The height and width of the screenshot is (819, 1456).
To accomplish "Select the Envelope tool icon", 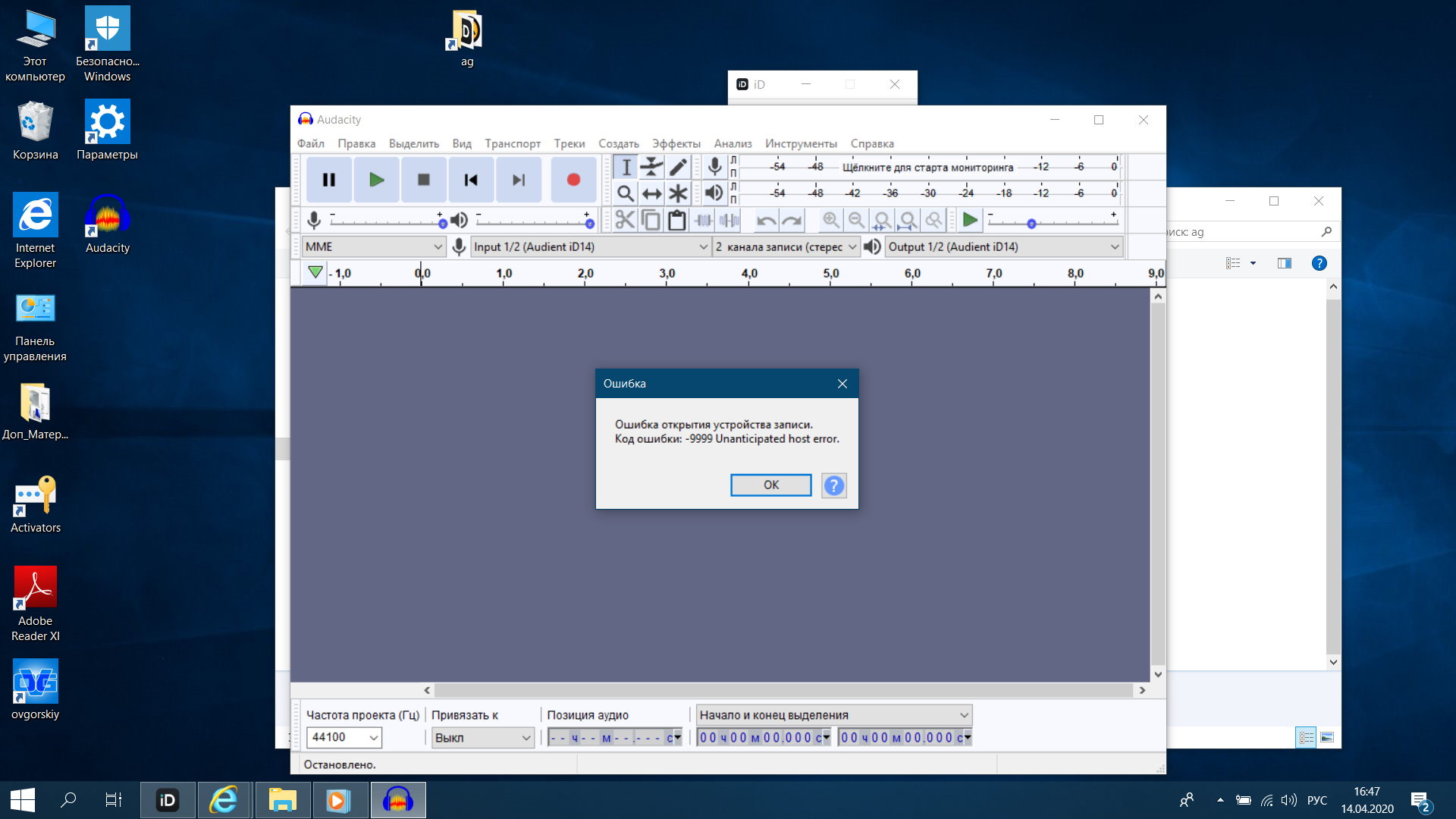I will [x=651, y=167].
